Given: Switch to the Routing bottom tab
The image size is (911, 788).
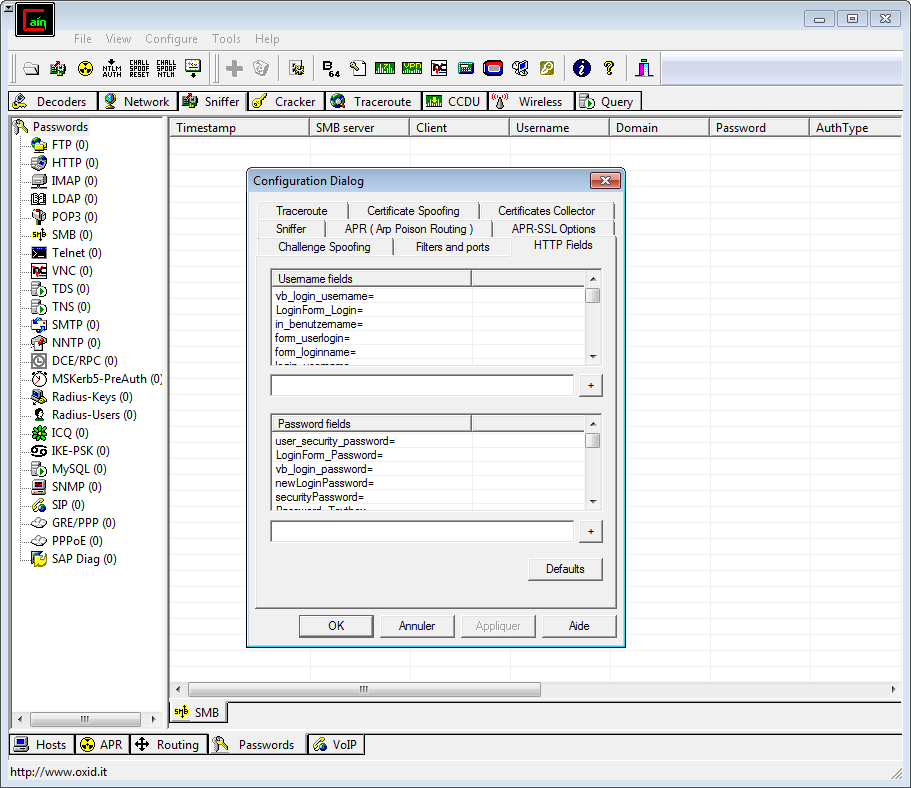Looking at the screenshot, I should tap(169, 745).
